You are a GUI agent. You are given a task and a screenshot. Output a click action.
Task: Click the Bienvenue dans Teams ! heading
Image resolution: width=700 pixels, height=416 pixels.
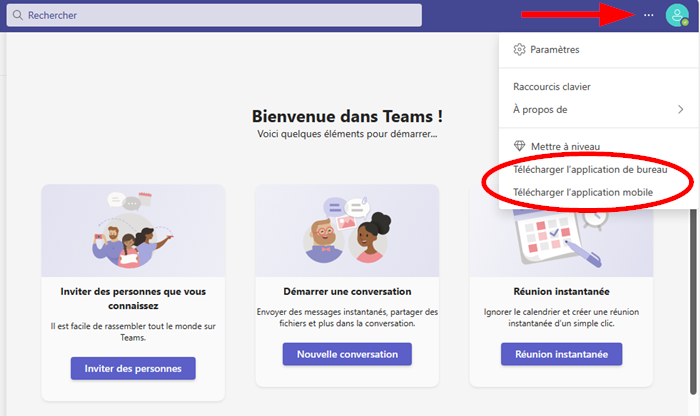347,116
